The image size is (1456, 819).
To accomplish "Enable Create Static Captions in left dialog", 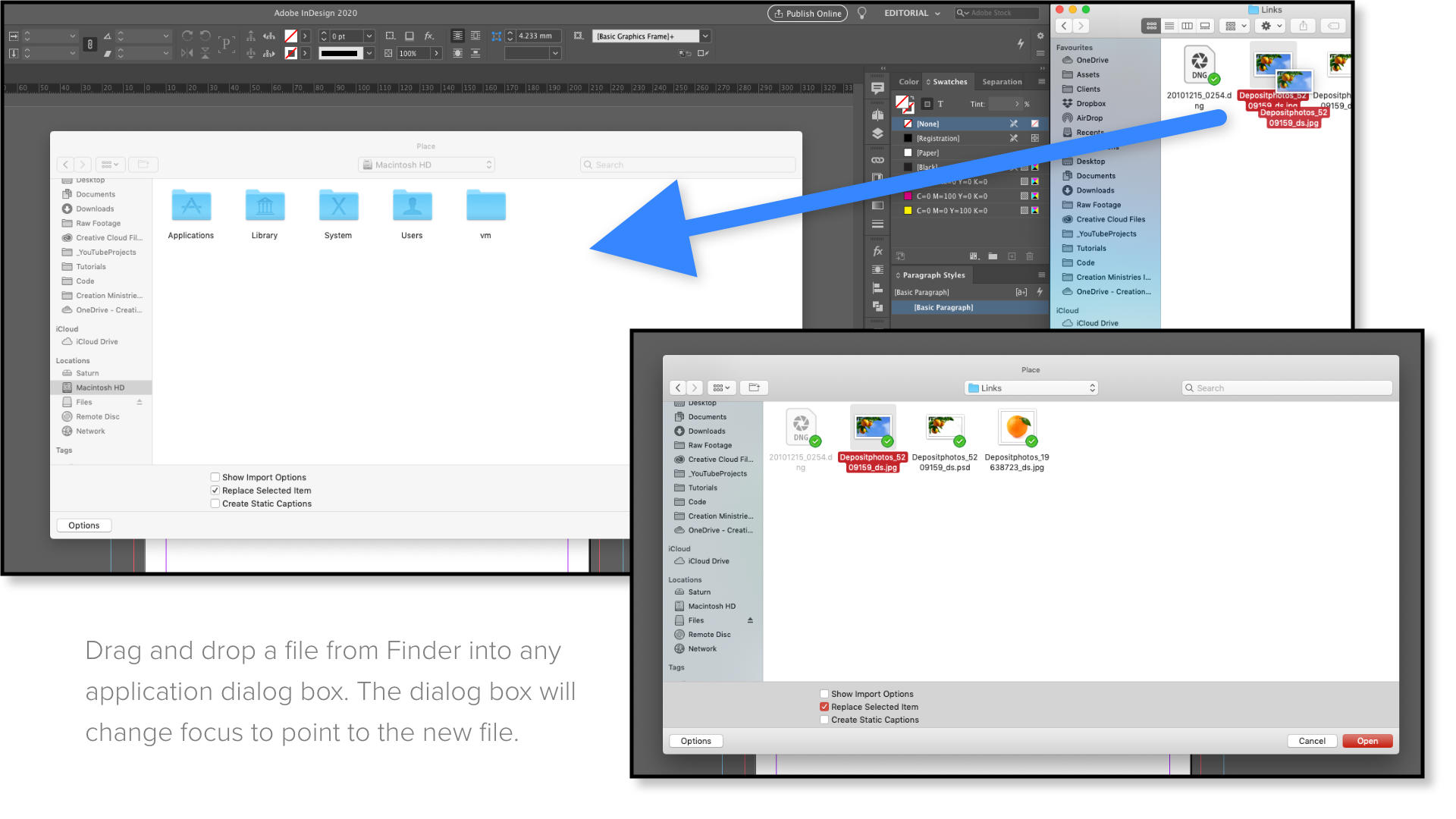I will (x=215, y=504).
